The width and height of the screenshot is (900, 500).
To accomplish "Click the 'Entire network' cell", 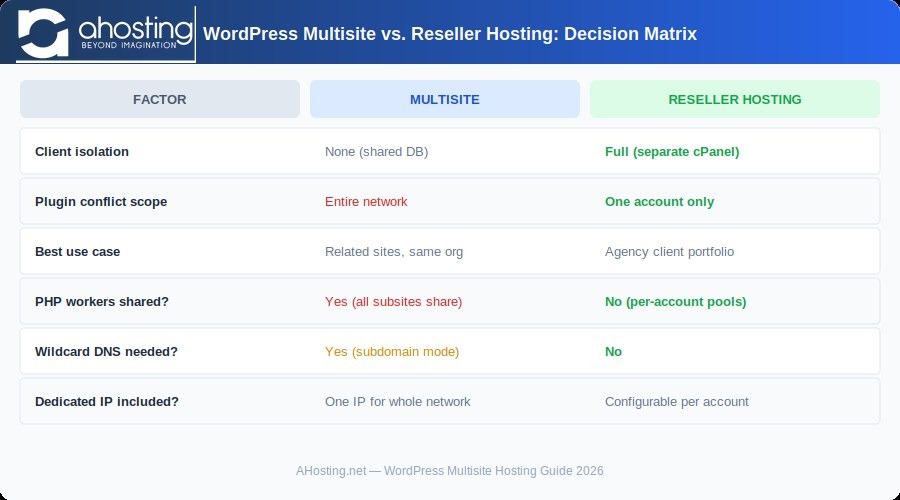I will [x=366, y=201].
